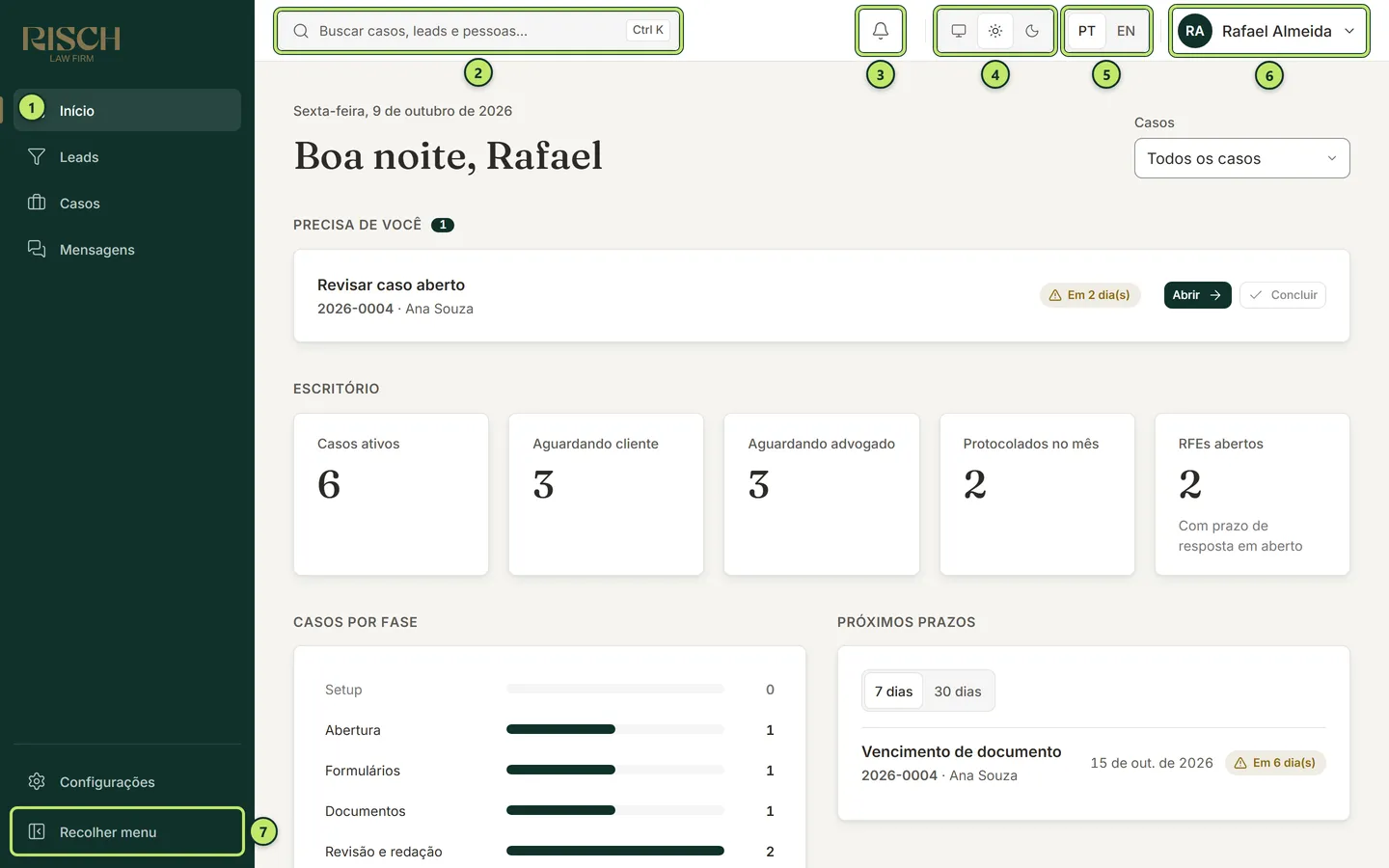Open the Protocolados no mês card

(x=1037, y=495)
